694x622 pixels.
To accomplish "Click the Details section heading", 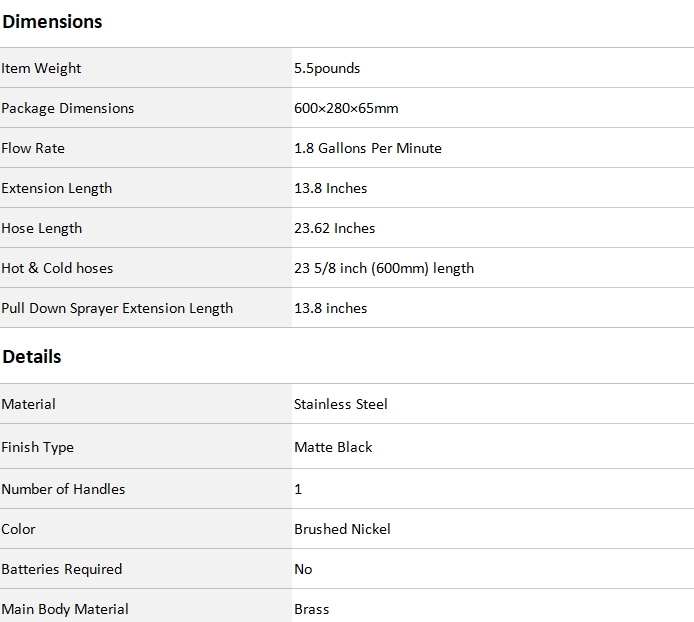I will click(32, 357).
